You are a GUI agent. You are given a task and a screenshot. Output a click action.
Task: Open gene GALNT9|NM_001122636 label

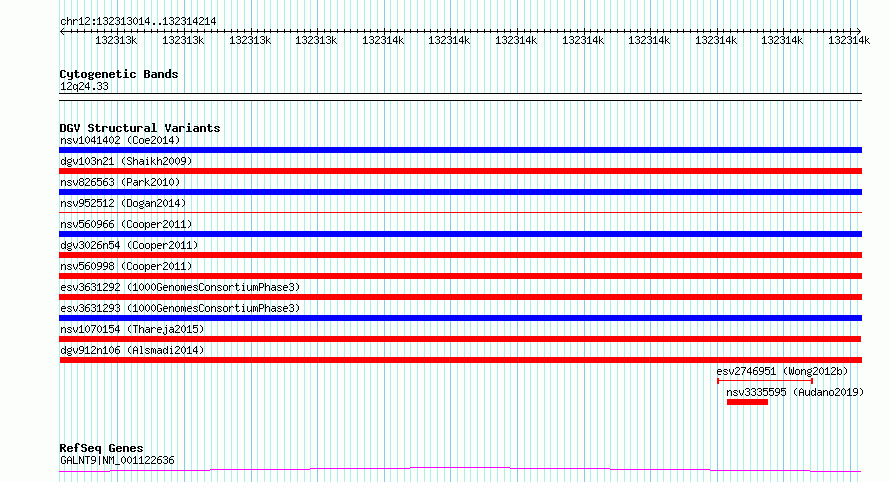pyautogui.click(x=117, y=460)
